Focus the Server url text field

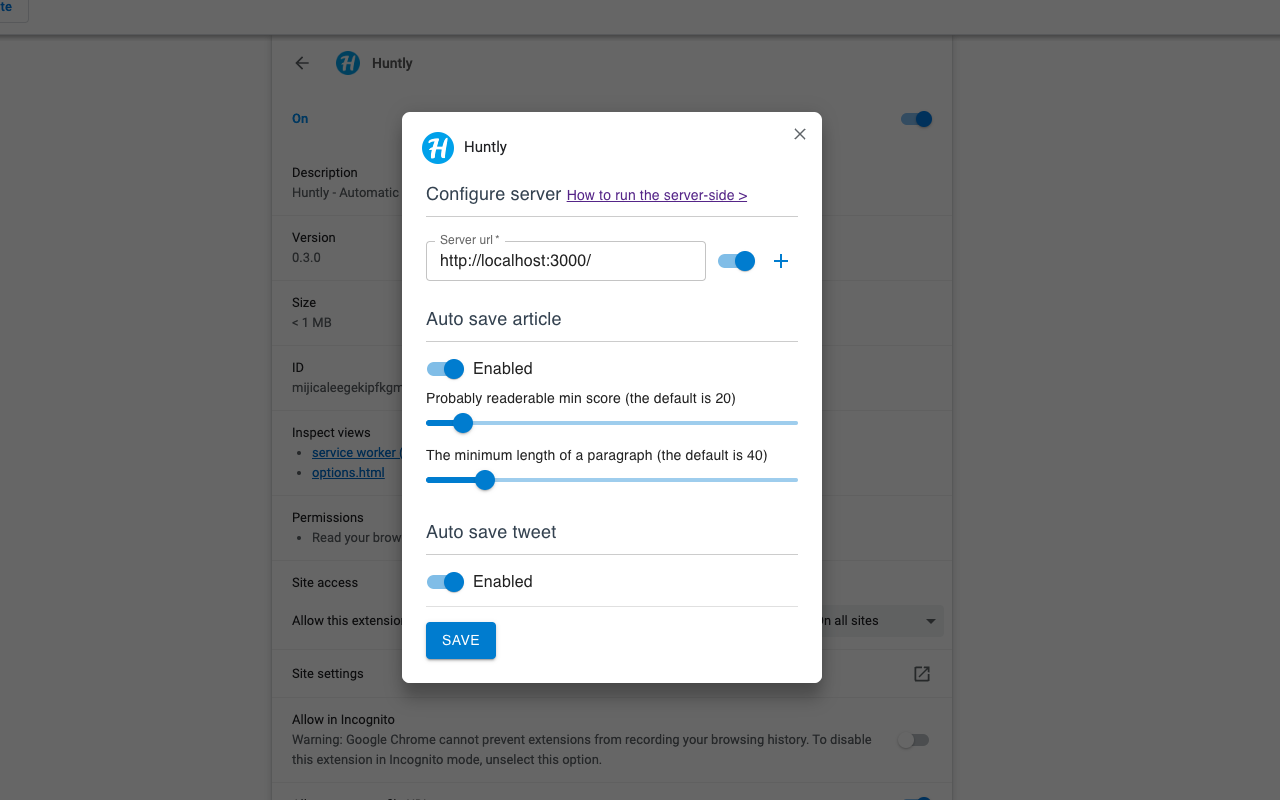(x=566, y=261)
